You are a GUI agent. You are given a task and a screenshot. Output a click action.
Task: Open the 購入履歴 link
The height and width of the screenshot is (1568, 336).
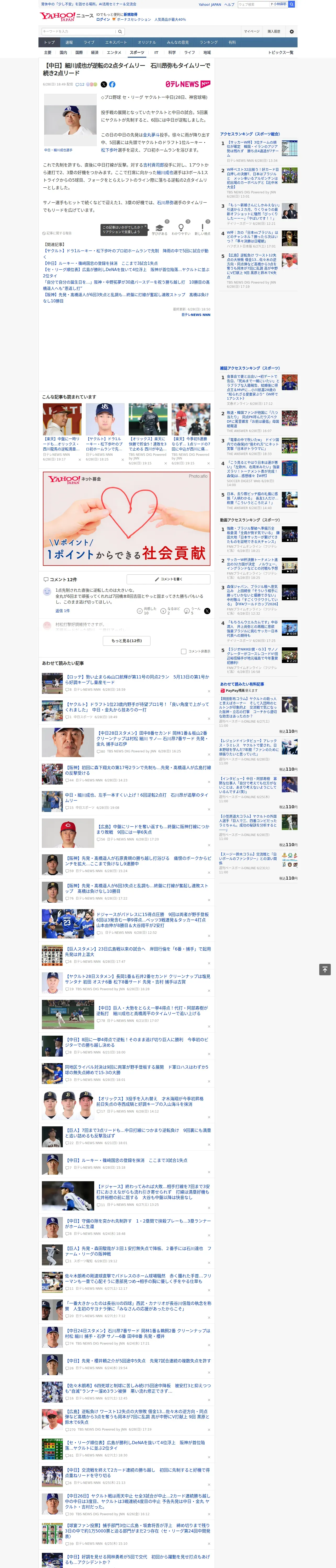click(x=274, y=32)
